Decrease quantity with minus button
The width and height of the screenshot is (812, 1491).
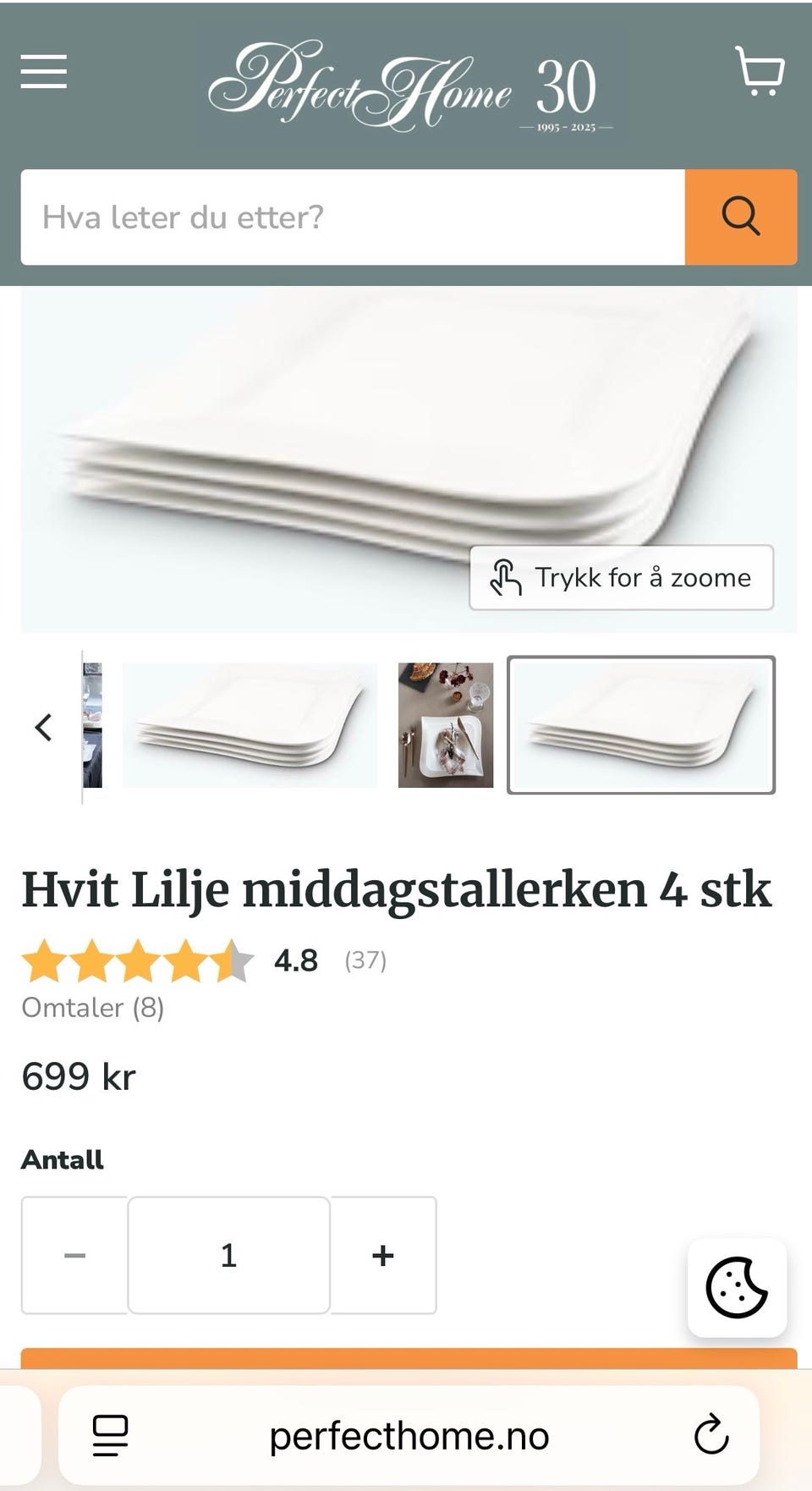[74, 1255]
